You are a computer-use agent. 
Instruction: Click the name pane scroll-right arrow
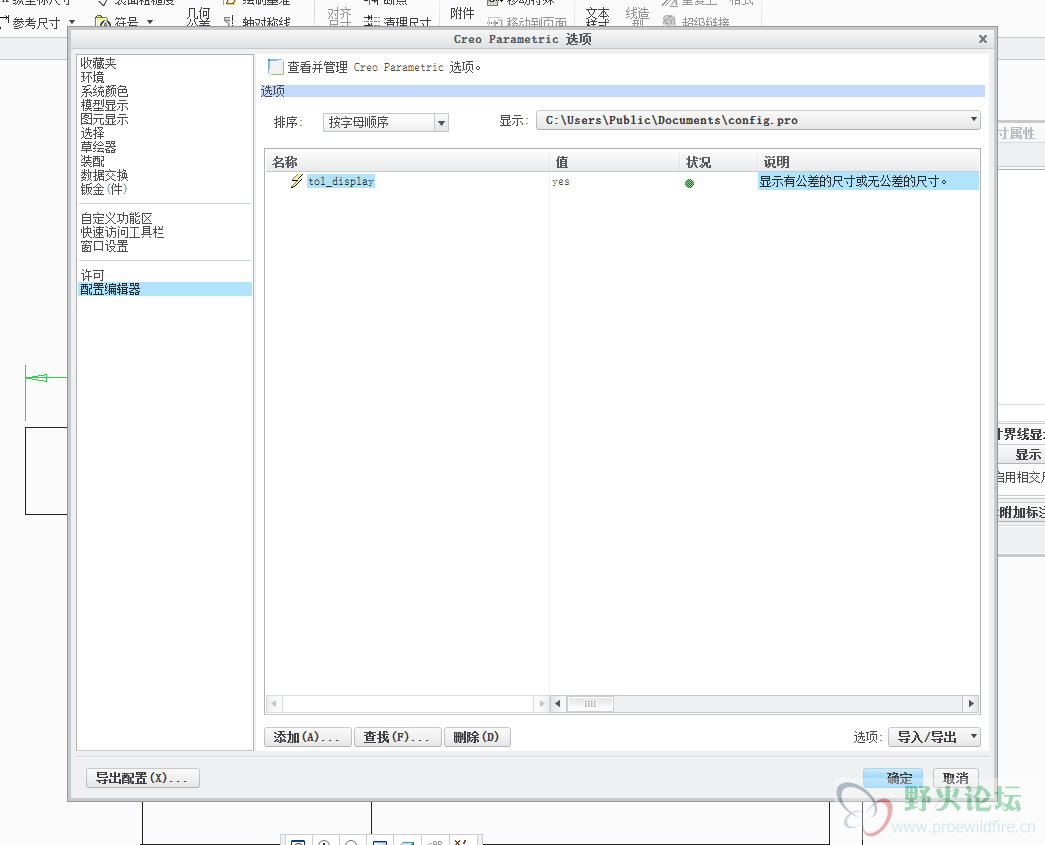(541, 703)
